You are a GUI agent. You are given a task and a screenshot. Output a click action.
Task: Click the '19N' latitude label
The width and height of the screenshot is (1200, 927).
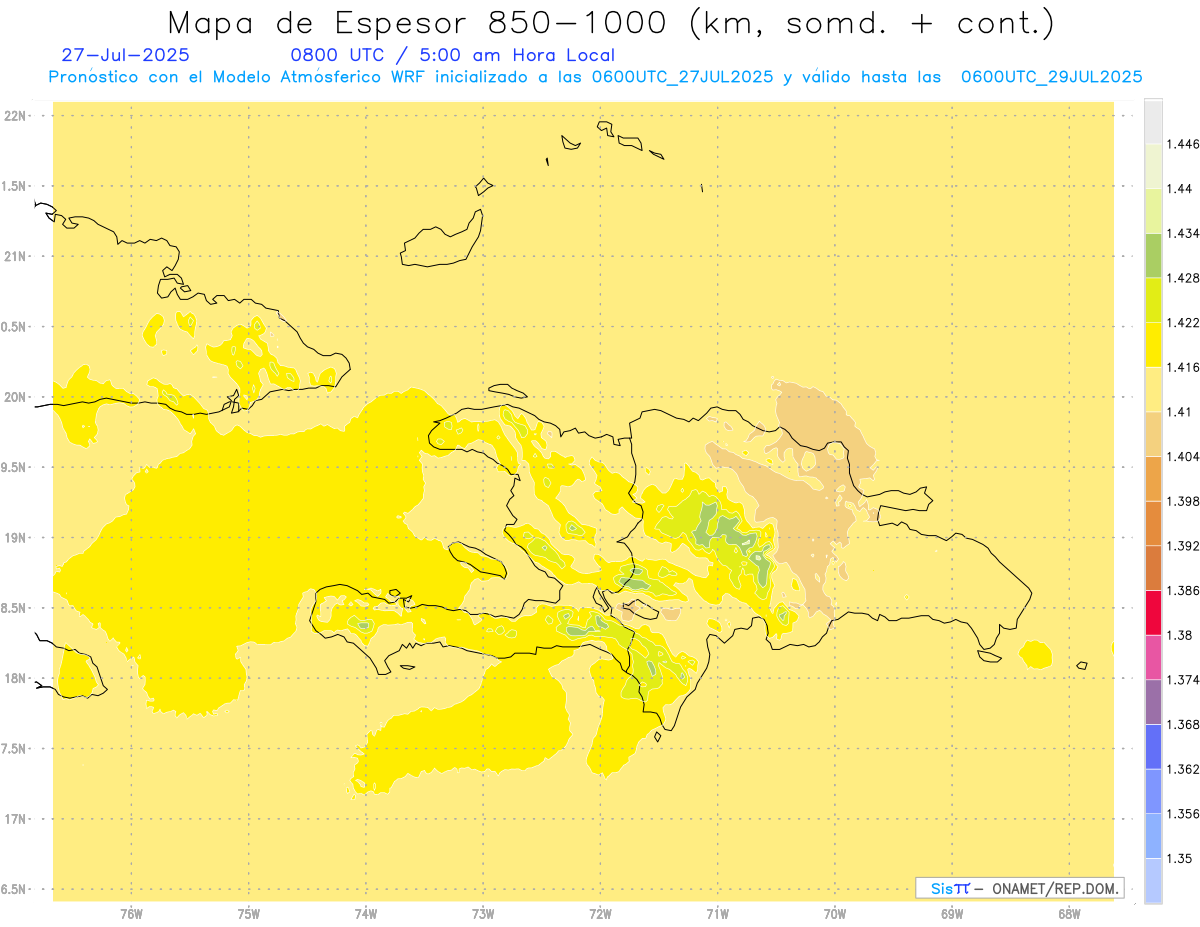17,538
